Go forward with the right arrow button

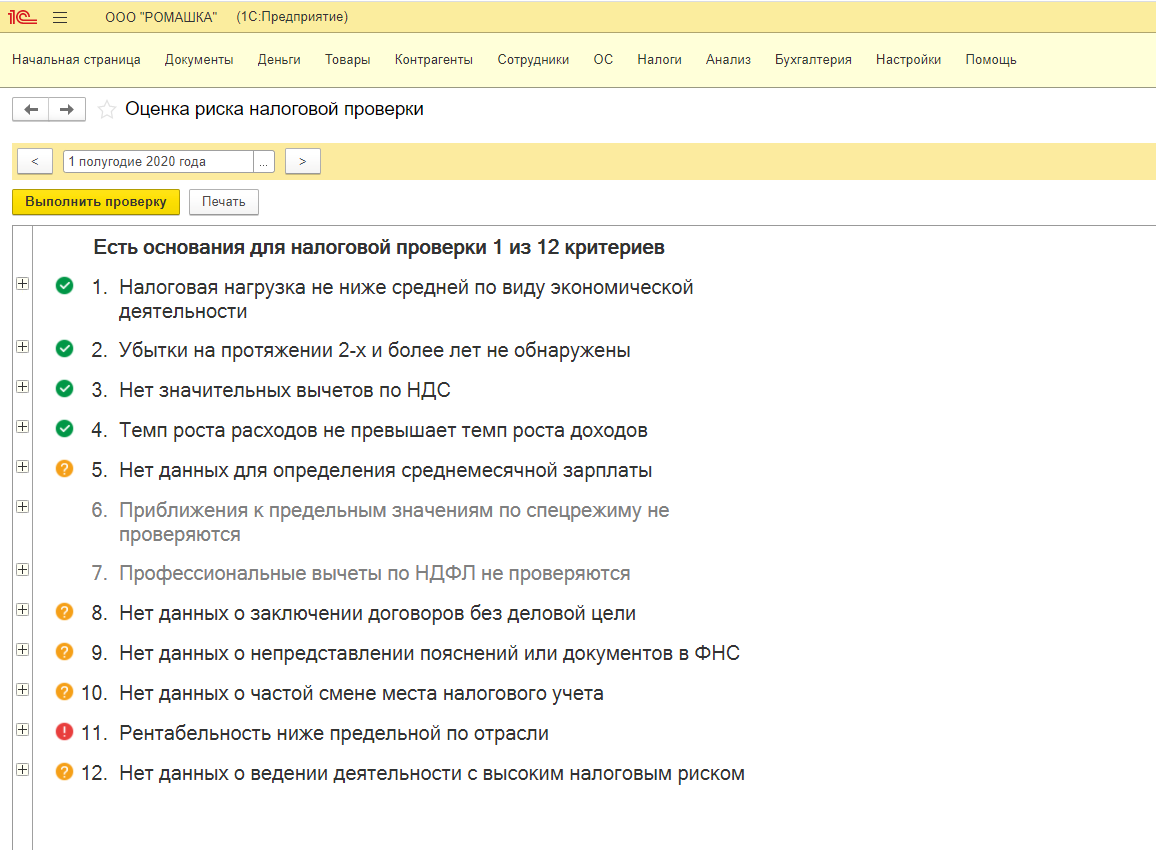pos(67,109)
